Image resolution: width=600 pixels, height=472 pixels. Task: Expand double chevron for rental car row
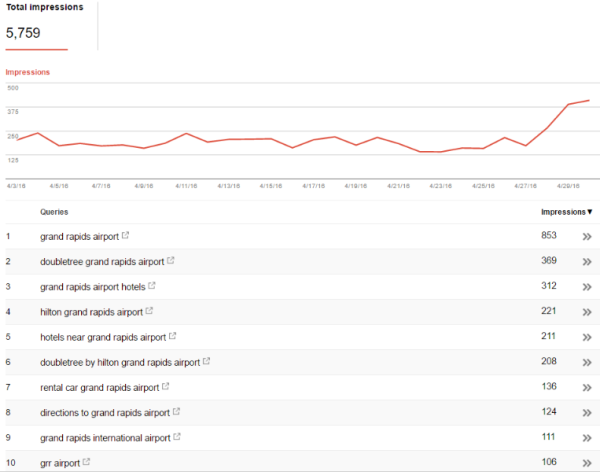click(x=587, y=387)
